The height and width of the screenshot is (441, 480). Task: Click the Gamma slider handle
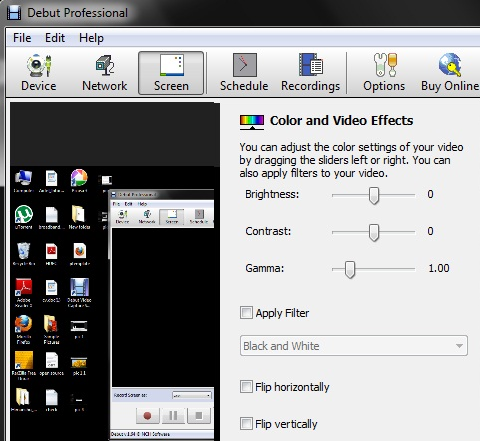[350, 269]
